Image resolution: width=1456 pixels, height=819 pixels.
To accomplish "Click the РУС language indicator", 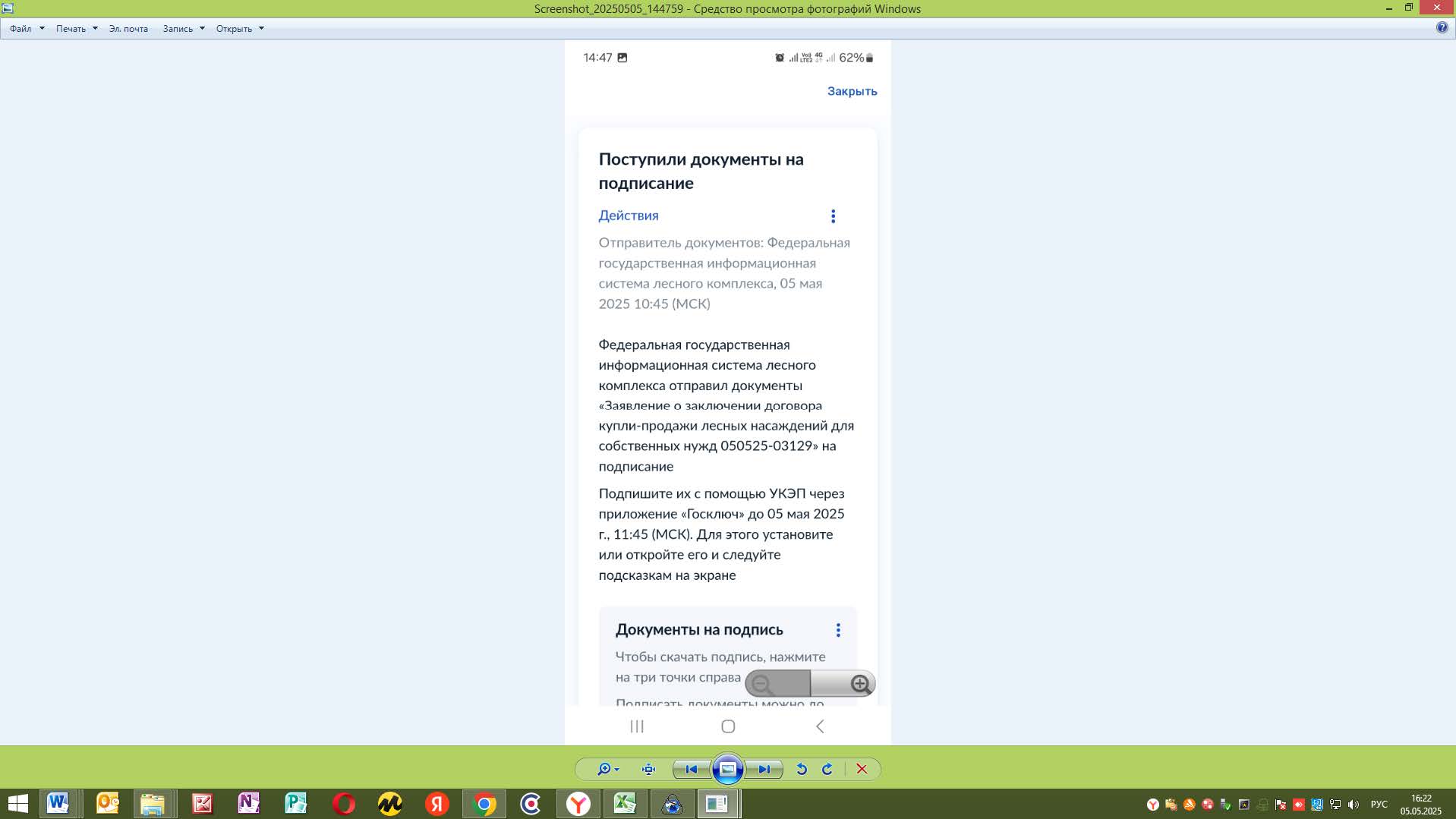I will pos(1379,805).
